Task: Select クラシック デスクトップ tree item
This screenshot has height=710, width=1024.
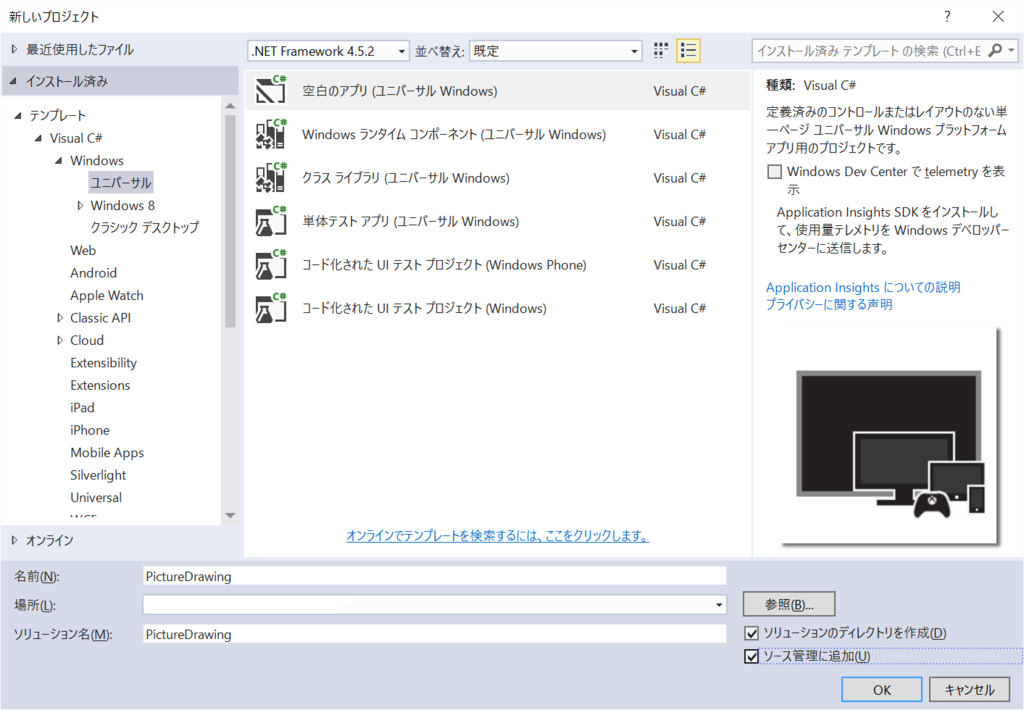Action: coord(144,228)
